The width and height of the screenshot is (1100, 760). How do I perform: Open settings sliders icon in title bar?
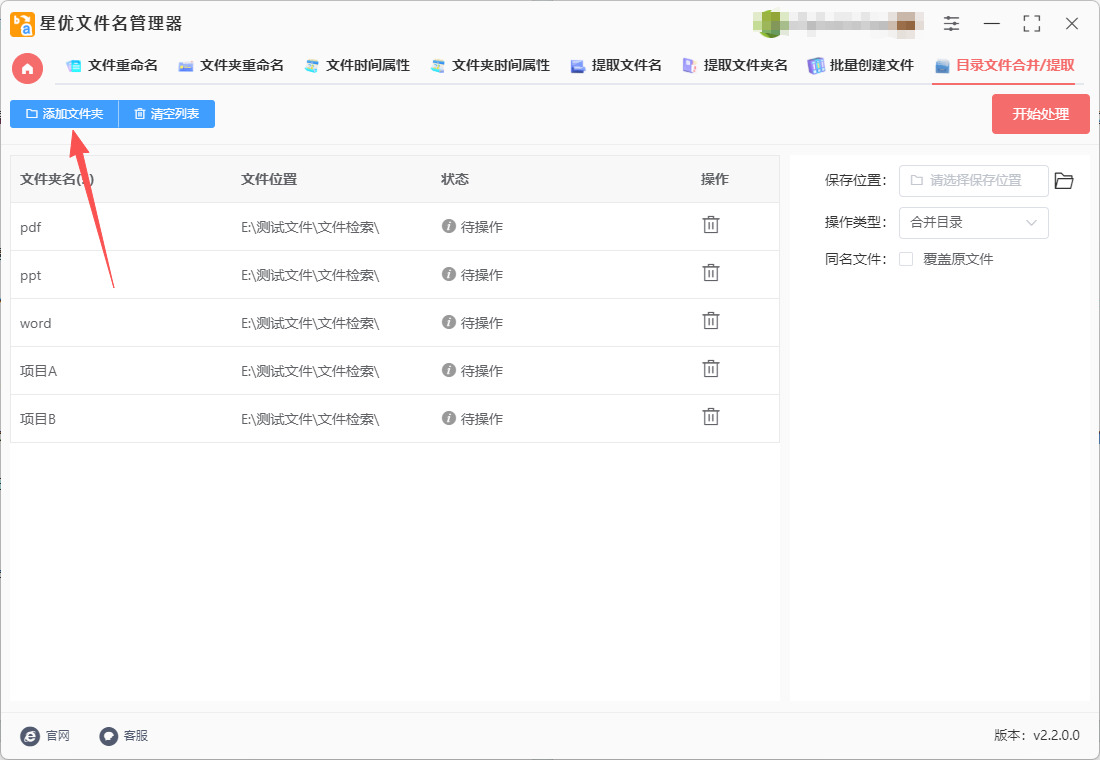(951, 23)
